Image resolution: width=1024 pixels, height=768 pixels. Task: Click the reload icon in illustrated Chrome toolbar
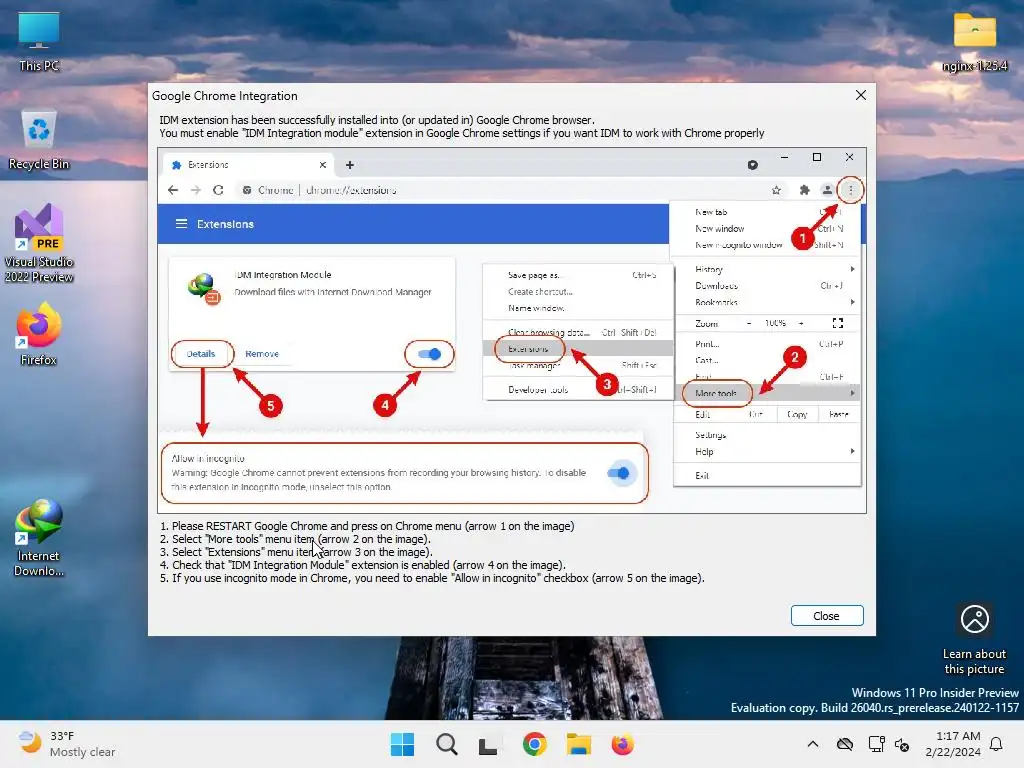pos(218,190)
